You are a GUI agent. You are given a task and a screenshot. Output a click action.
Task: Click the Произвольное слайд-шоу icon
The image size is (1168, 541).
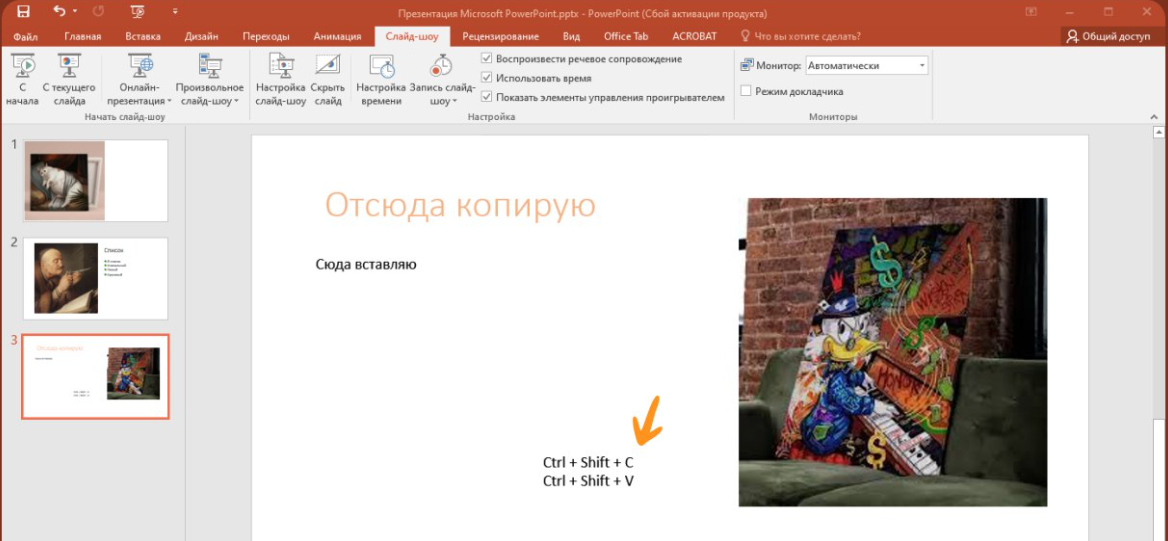click(210, 66)
